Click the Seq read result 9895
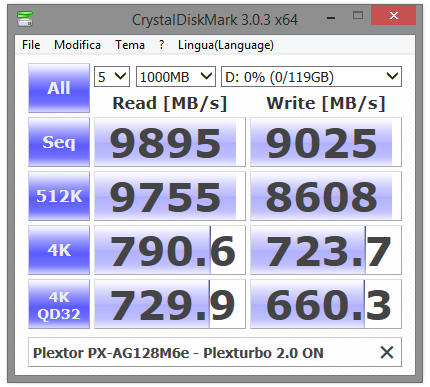The height and width of the screenshot is (387, 430). click(x=170, y=142)
